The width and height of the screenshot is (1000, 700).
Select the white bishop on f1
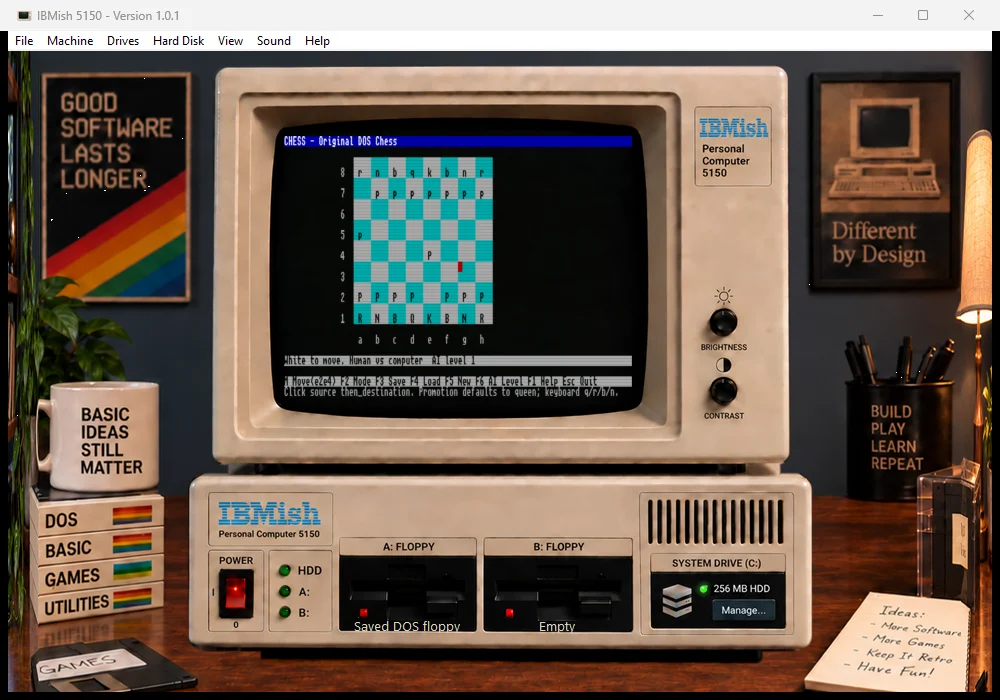click(446, 318)
